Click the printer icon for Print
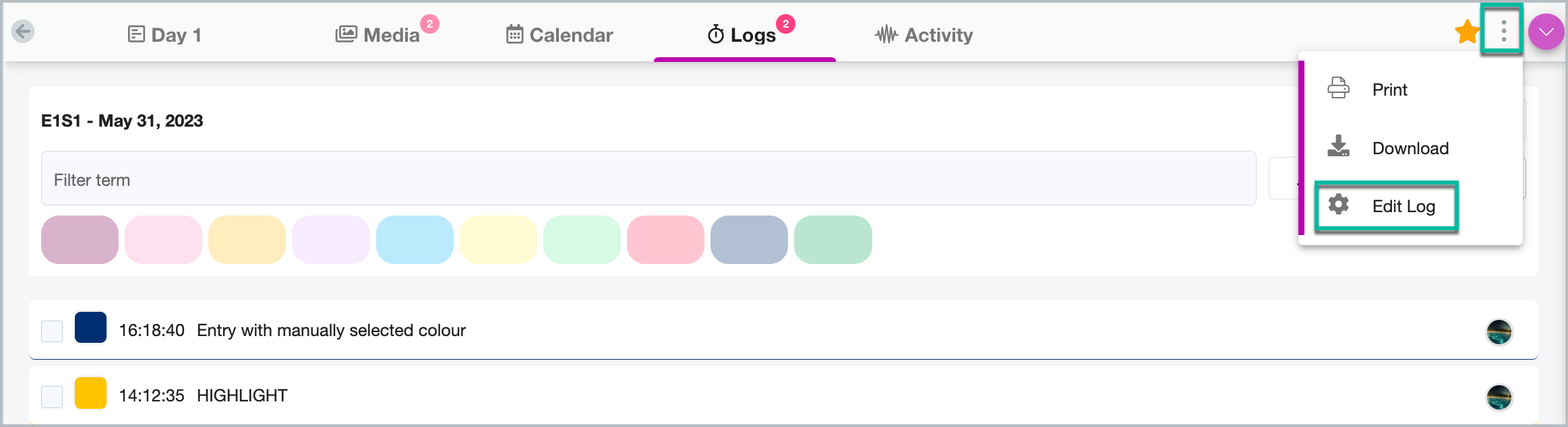Viewport: 1568px width, 427px height. (1338, 88)
